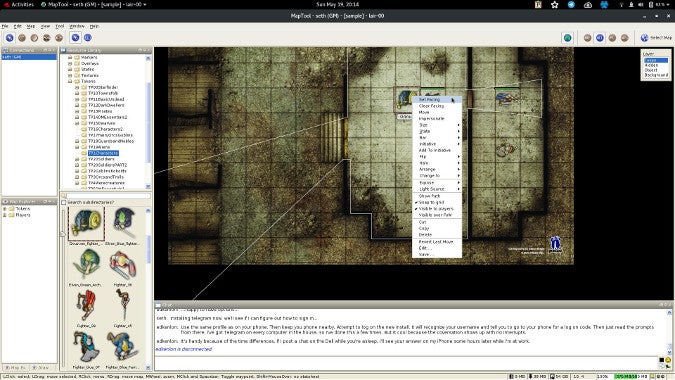Click the green globe icon in toolbar
Viewport: 675px width, 380px height.
(568, 38)
